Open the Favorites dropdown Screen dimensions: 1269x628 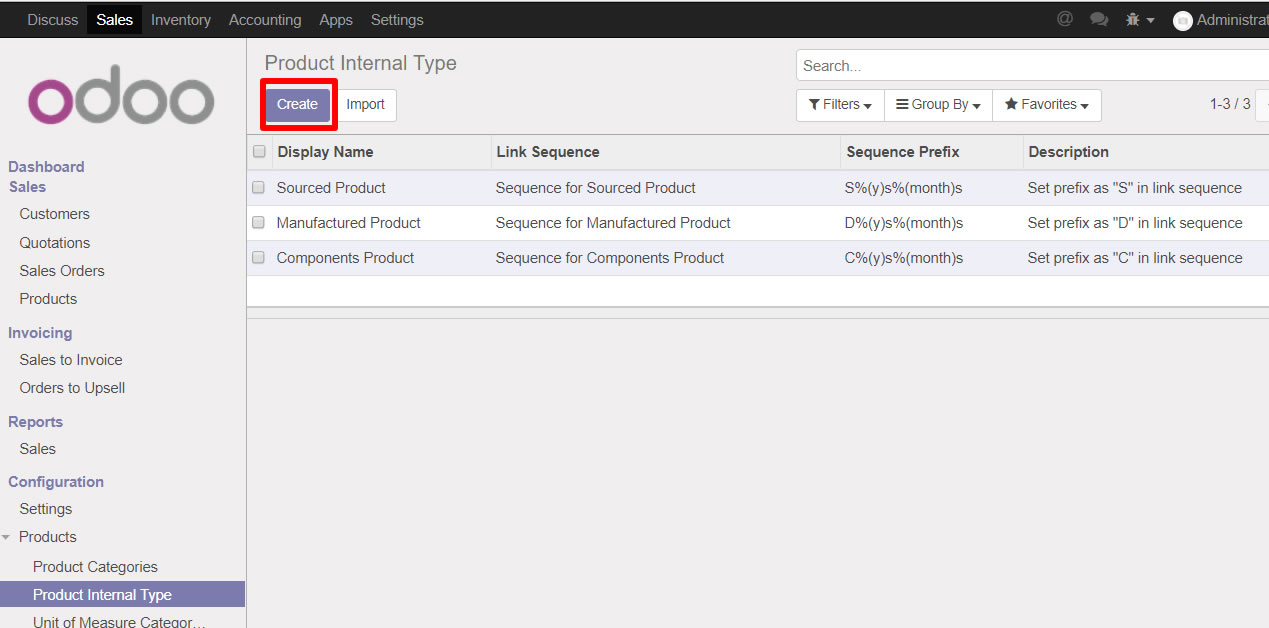1046,105
